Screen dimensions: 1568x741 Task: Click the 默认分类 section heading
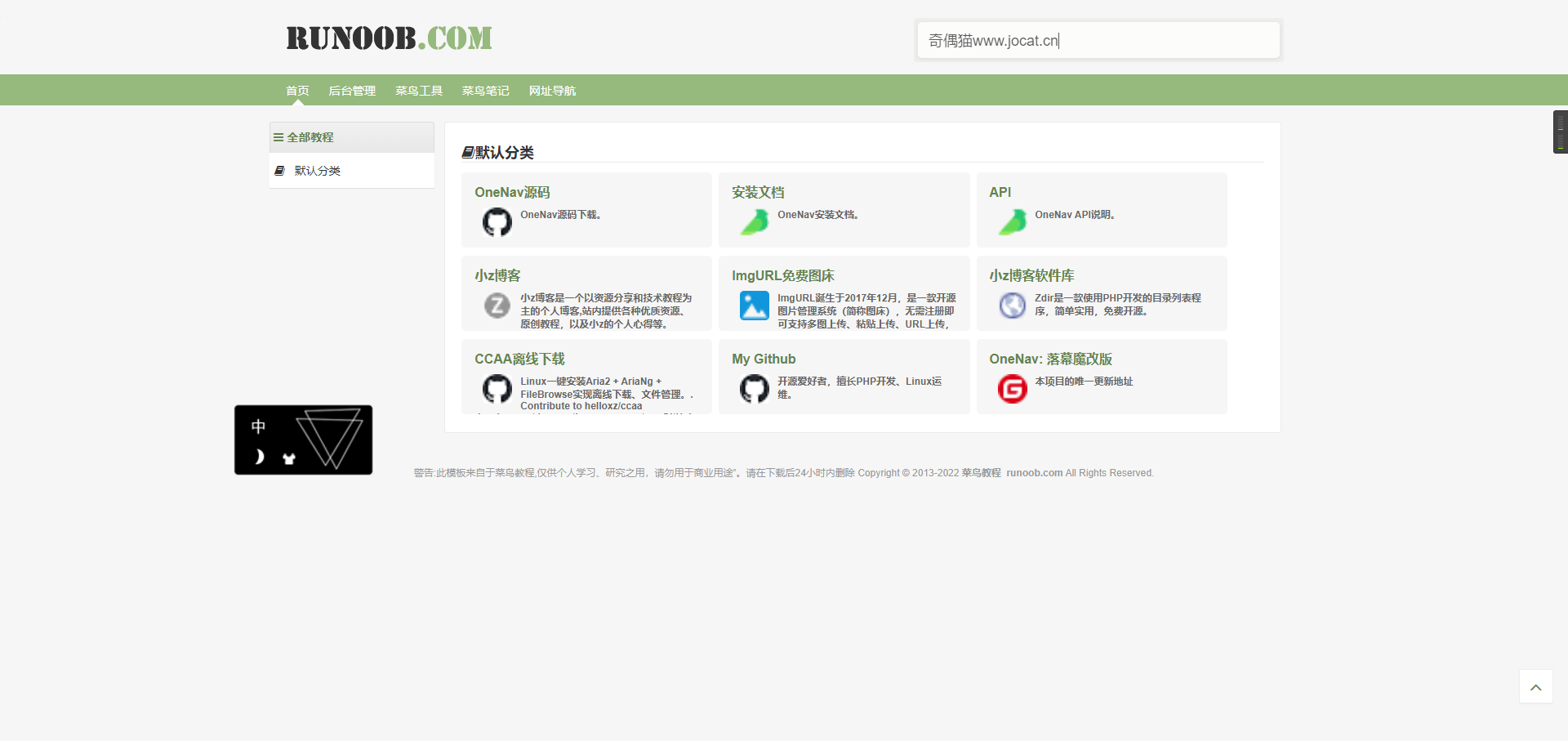click(x=497, y=153)
